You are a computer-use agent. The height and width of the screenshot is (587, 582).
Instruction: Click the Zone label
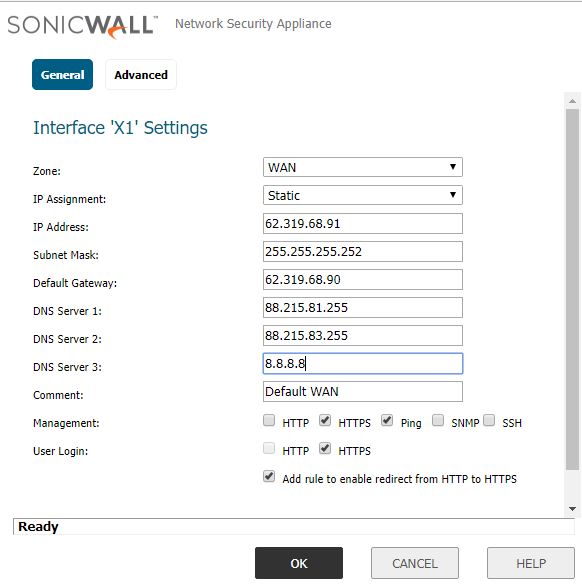point(47,171)
